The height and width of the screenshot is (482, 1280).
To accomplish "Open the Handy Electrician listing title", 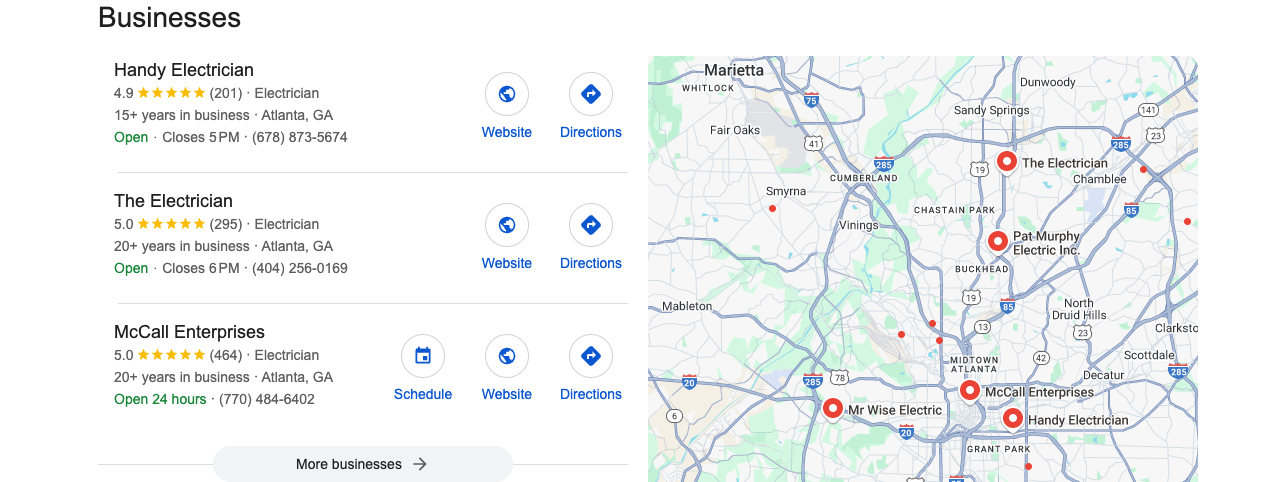I will [x=184, y=70].
